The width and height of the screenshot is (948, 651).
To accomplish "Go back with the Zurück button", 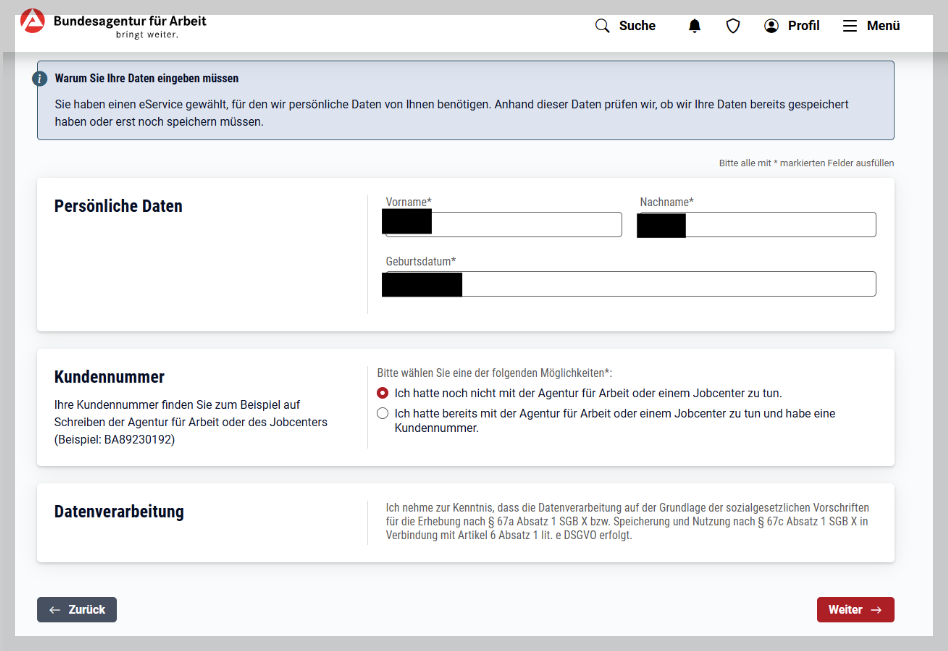I will coord(77,609).
